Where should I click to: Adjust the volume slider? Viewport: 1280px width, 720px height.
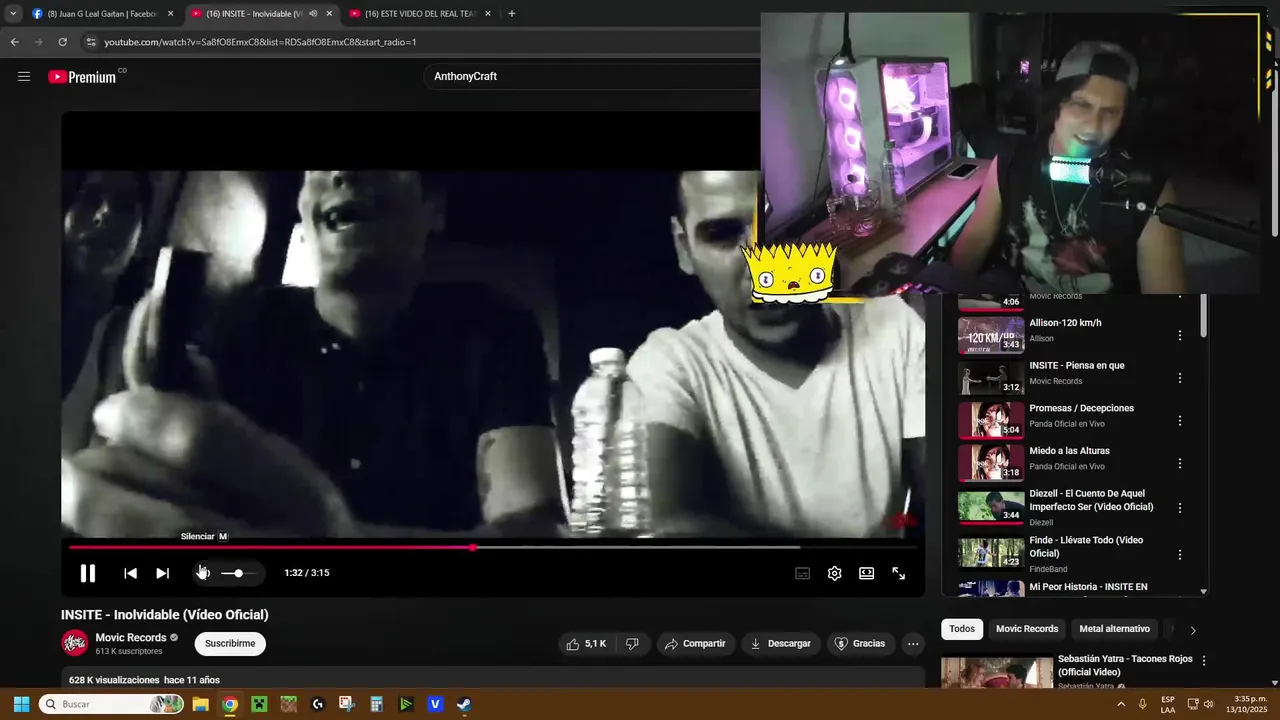237,573
